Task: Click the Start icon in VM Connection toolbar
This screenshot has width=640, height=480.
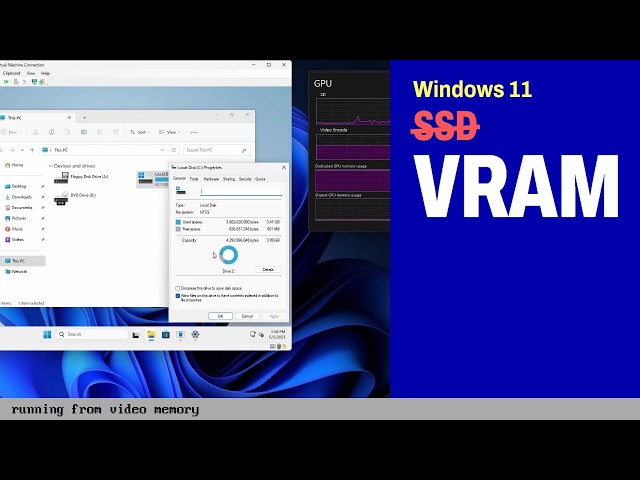Action: point(6,82)
